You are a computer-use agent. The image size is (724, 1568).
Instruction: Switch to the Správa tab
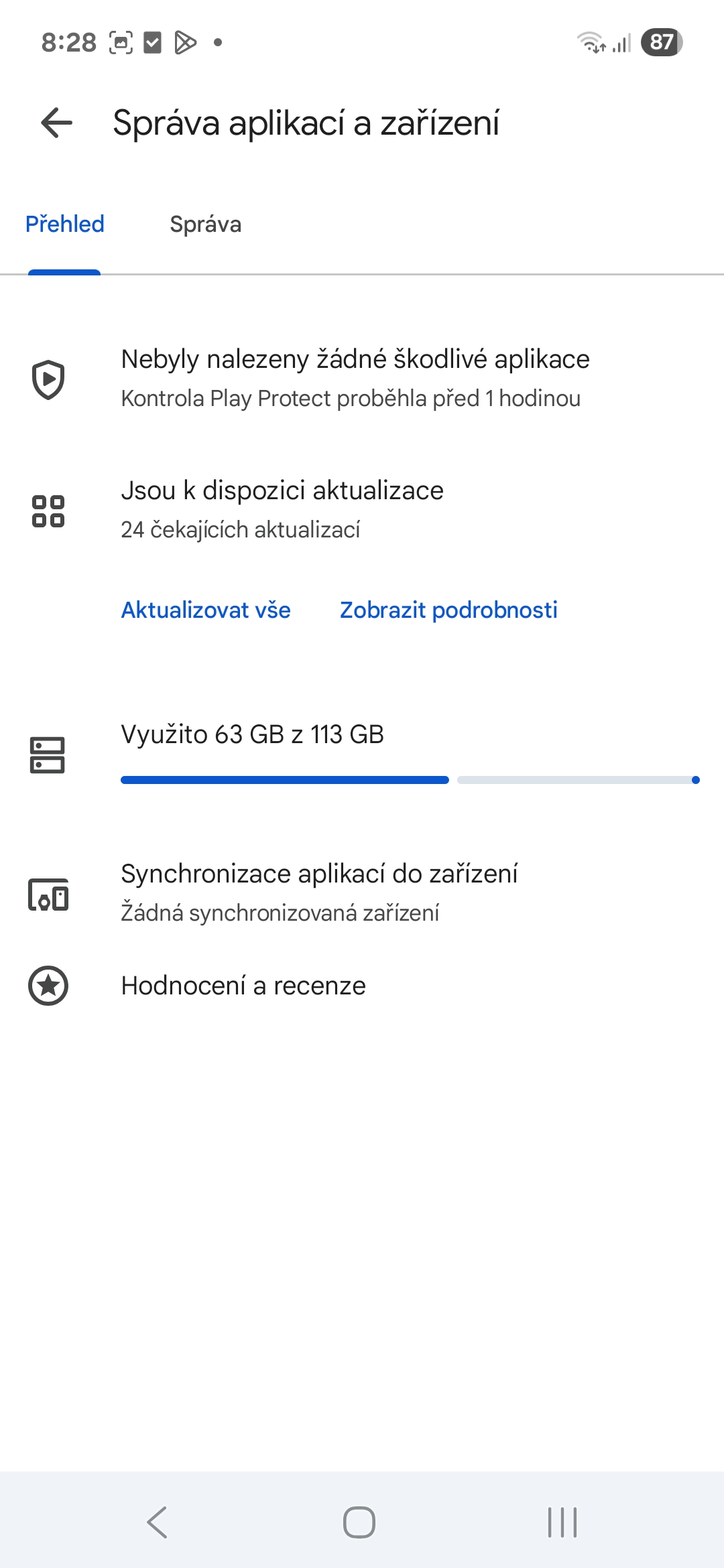click(206, 224)
